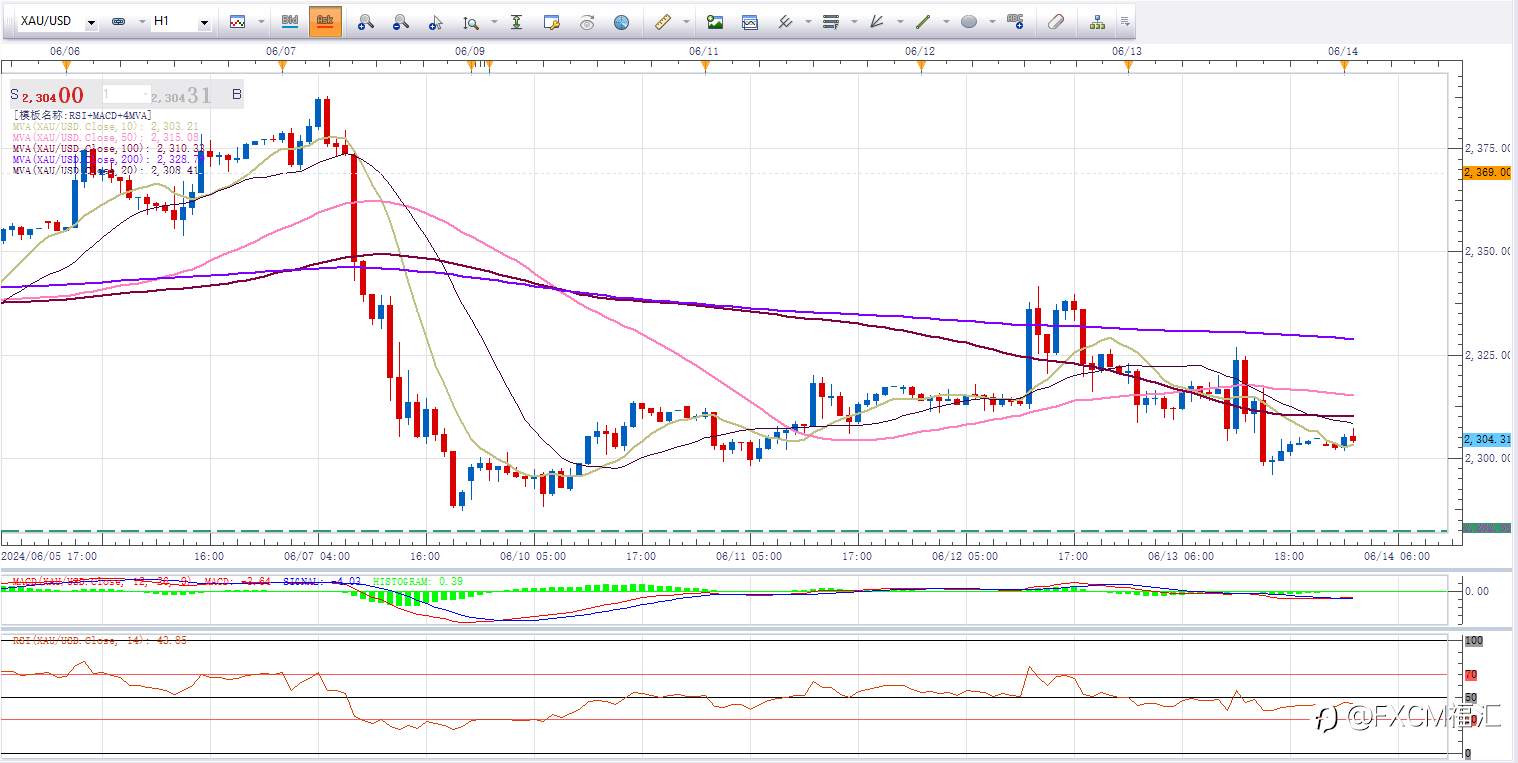Expand the trend line dropdown arrow
The height and width of the screenshot is (763, 1518).
point(947,21)
